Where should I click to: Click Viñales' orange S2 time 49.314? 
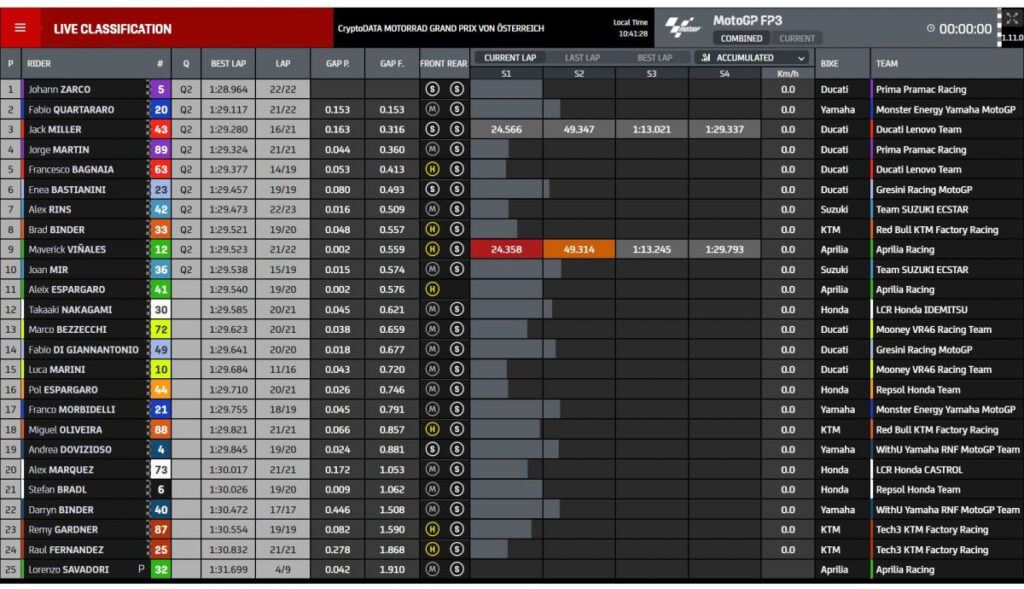(579, 249)
